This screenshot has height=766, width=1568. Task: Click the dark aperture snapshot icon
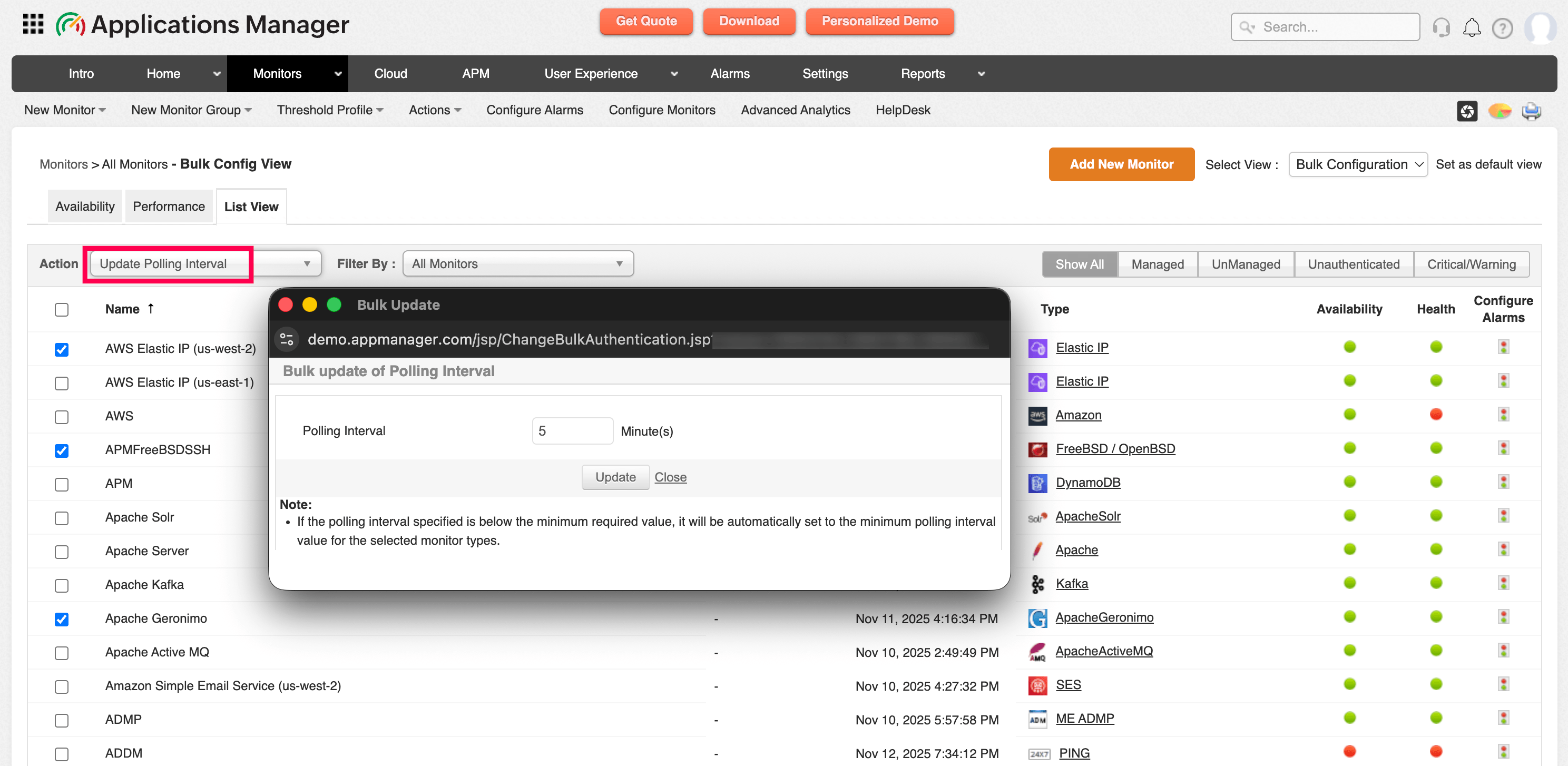pyautogui.click(x=1467, y=111)
